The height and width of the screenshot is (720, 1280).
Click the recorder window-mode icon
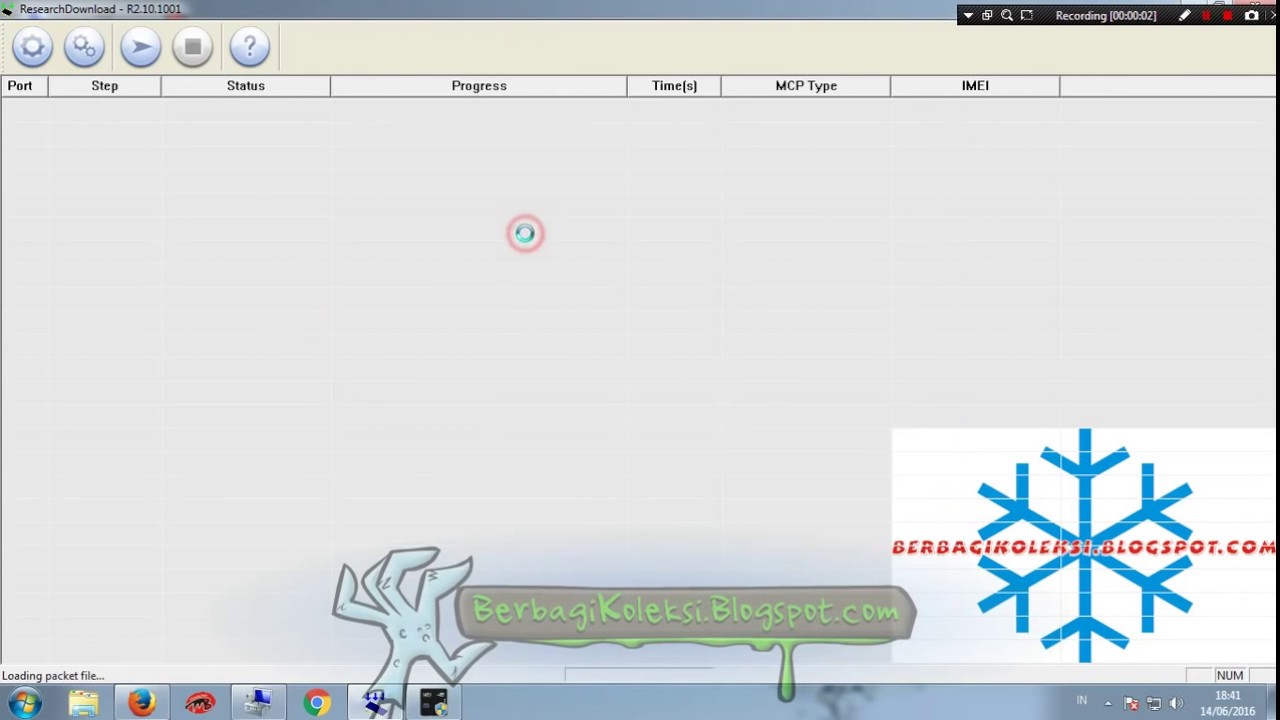987,16
